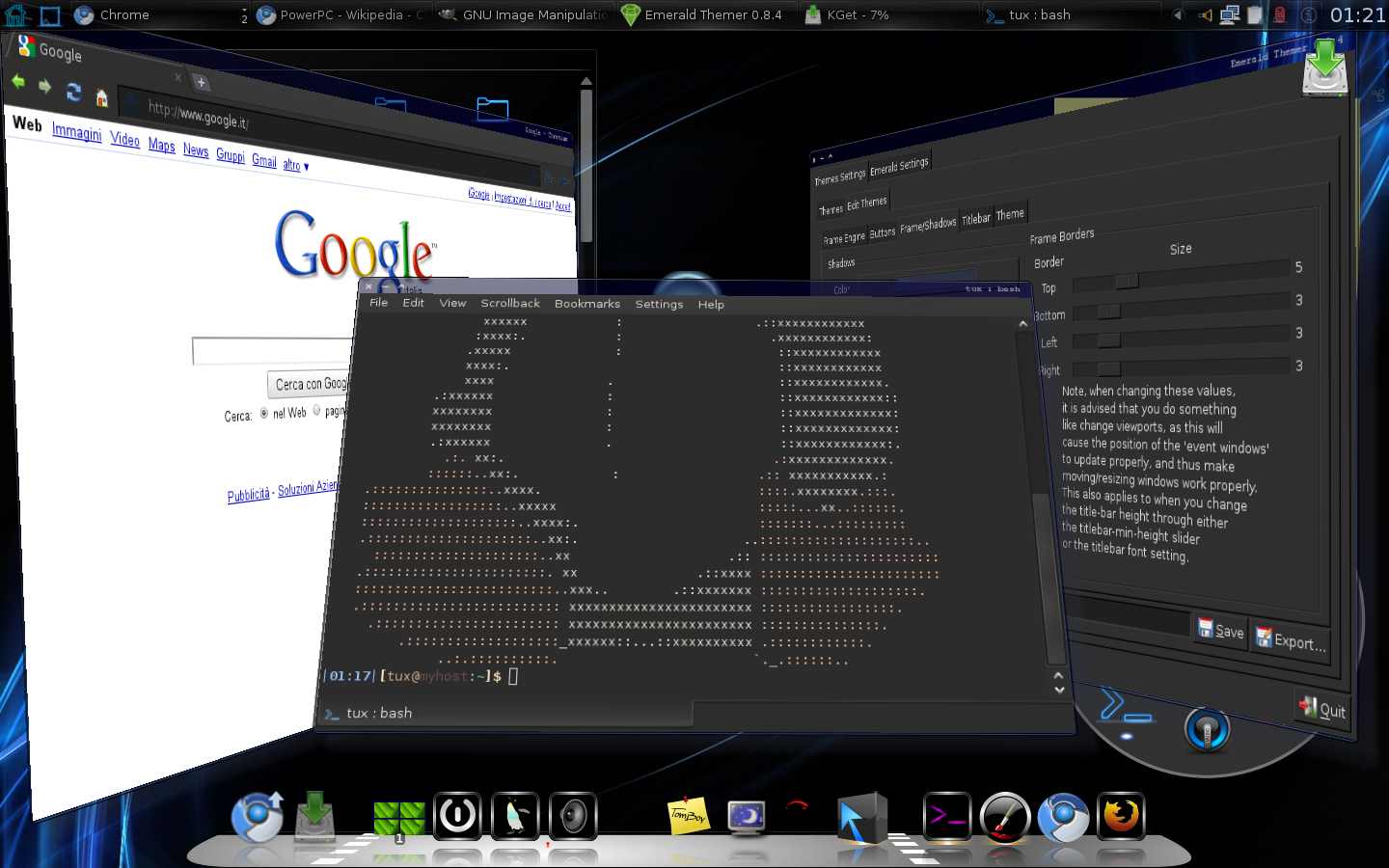Screen dimensions: 1389x868
Task: Switch to GNU Image Manipulation task in panel
Action: (x=526, y=14)
